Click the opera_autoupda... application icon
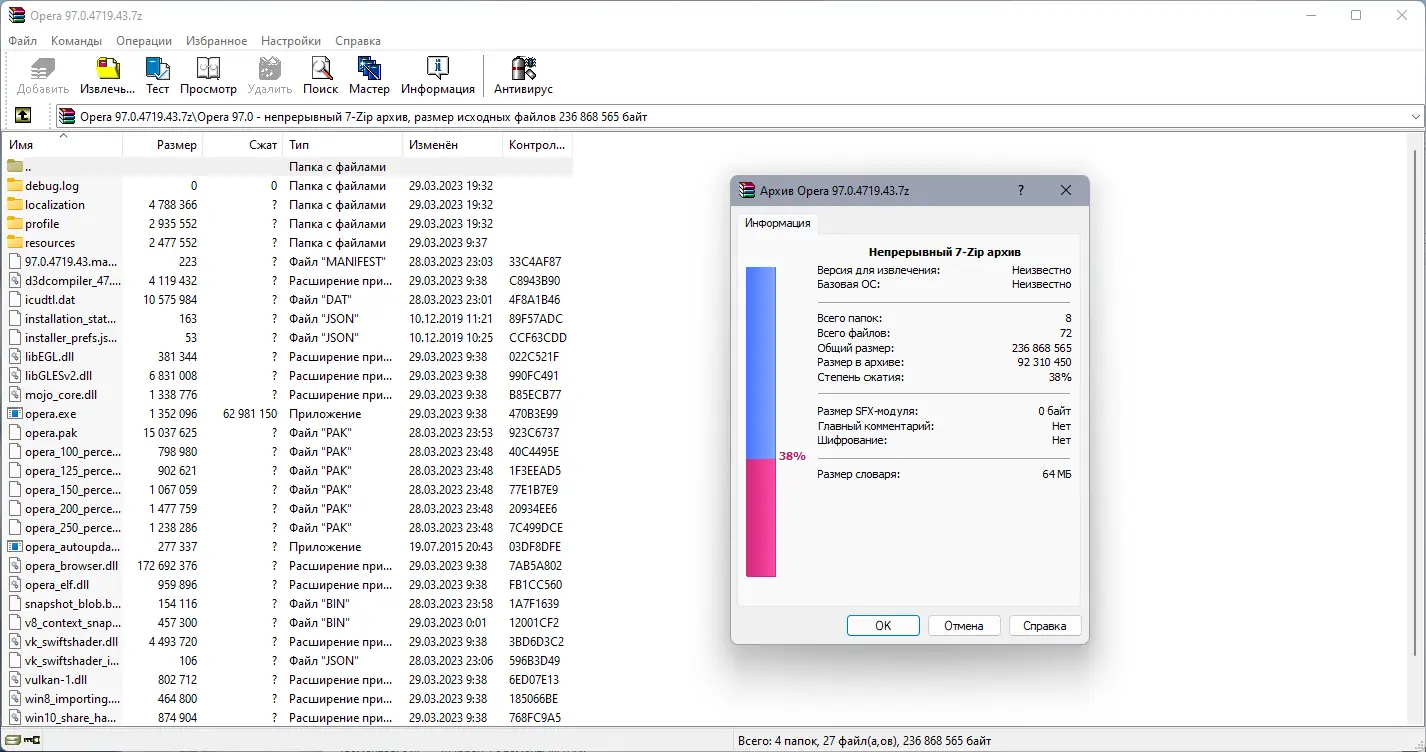The width and height of the screenshot is (1426, 752). tap(15, 546)
